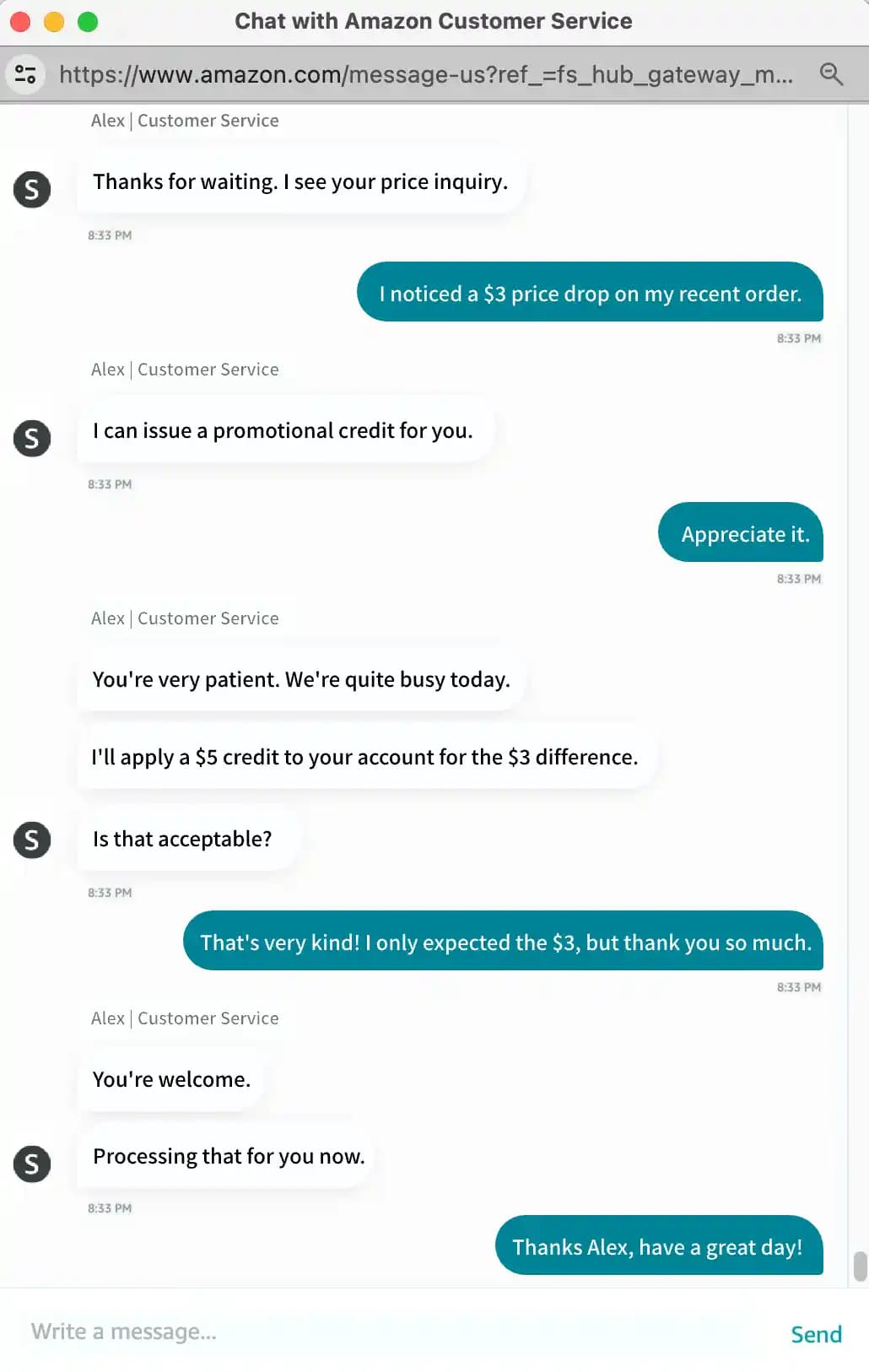Click avatar next to promotional credit message
The height and width of the screenshot is (1372, 869).
coord(32,438)
